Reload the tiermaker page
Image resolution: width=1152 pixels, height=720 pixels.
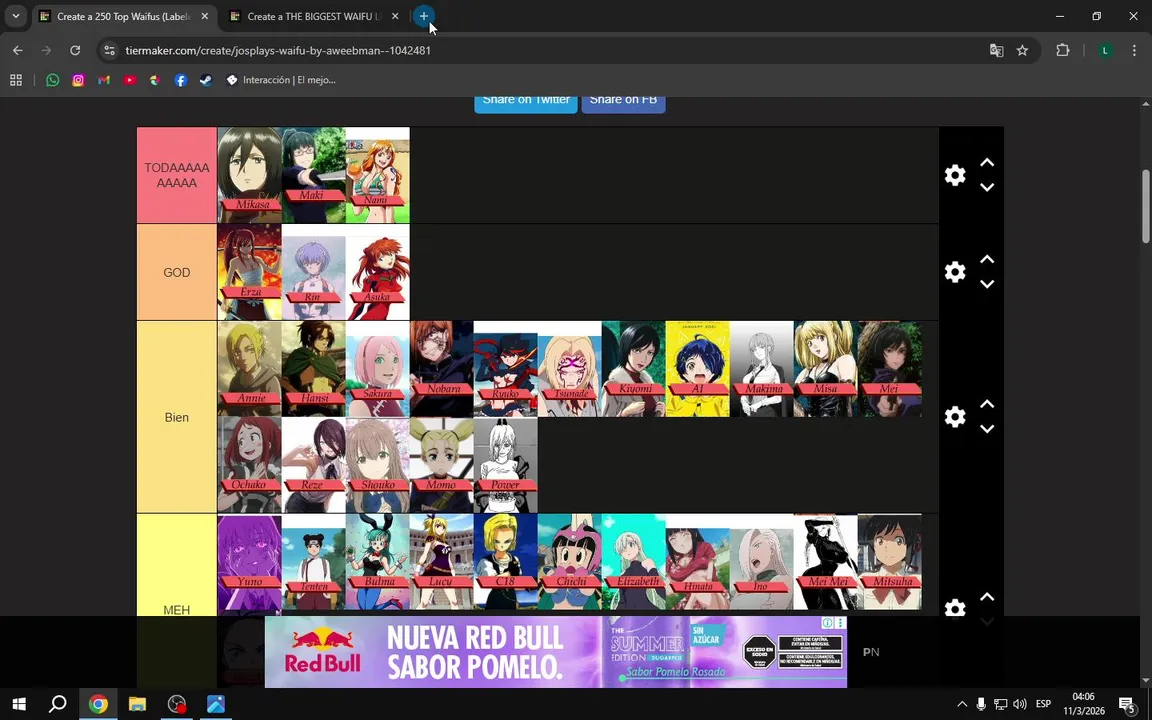75,50
